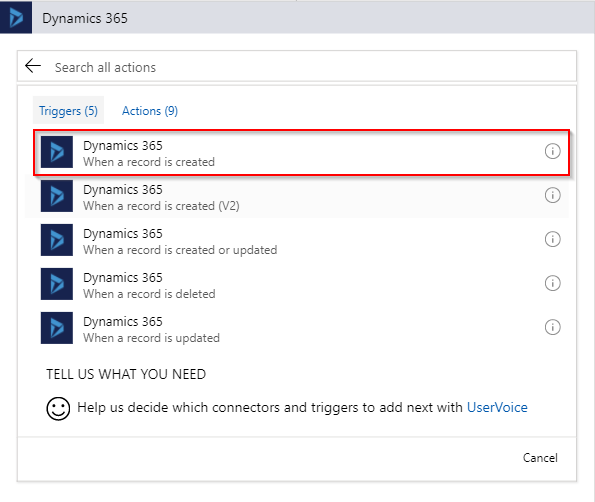
Task: Click the back arrow in search bar
Action: tap(33, 66)
